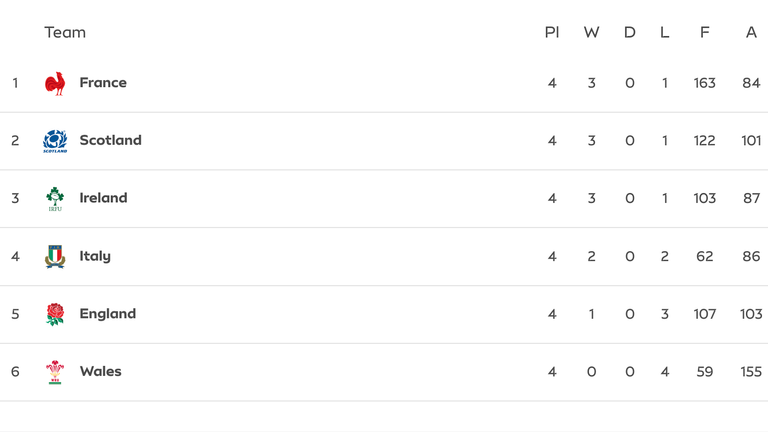Open the Scotland team link

[110, 140]
